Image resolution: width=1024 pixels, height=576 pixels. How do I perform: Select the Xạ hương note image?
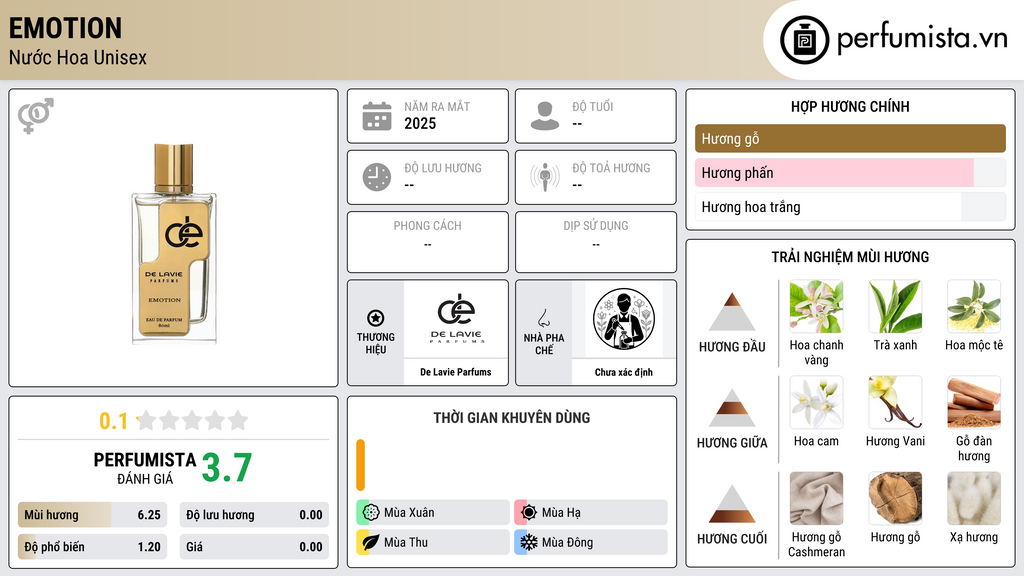(974, 498)
